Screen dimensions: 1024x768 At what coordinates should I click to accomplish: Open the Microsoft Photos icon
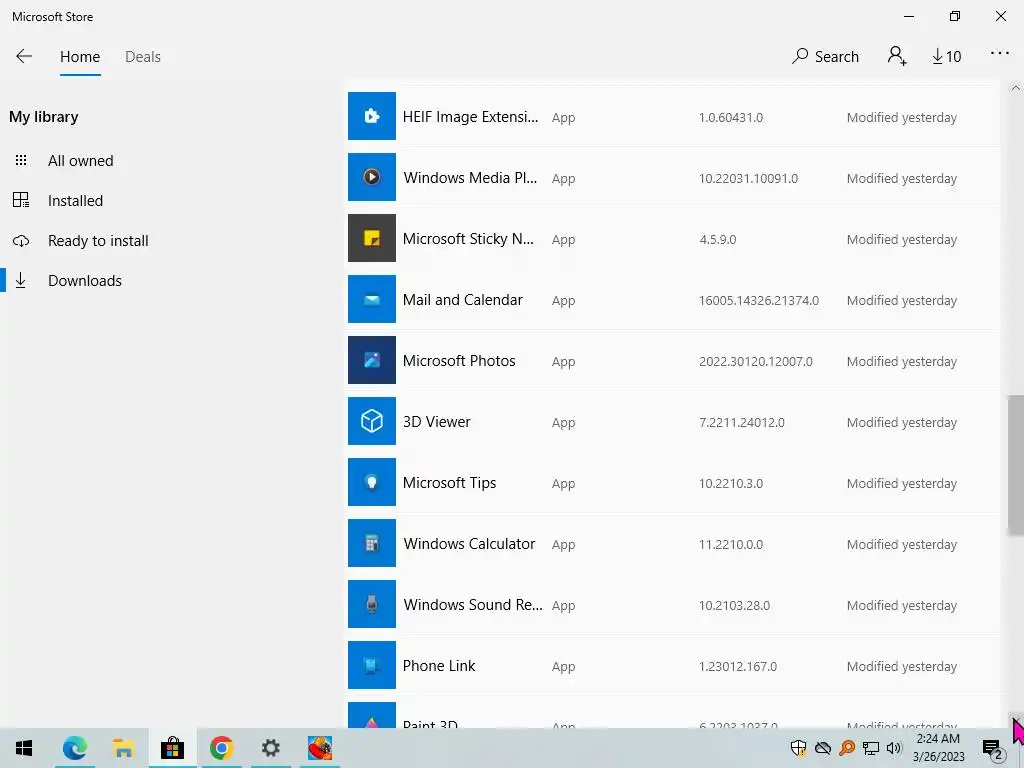click(x=372, y=360)
